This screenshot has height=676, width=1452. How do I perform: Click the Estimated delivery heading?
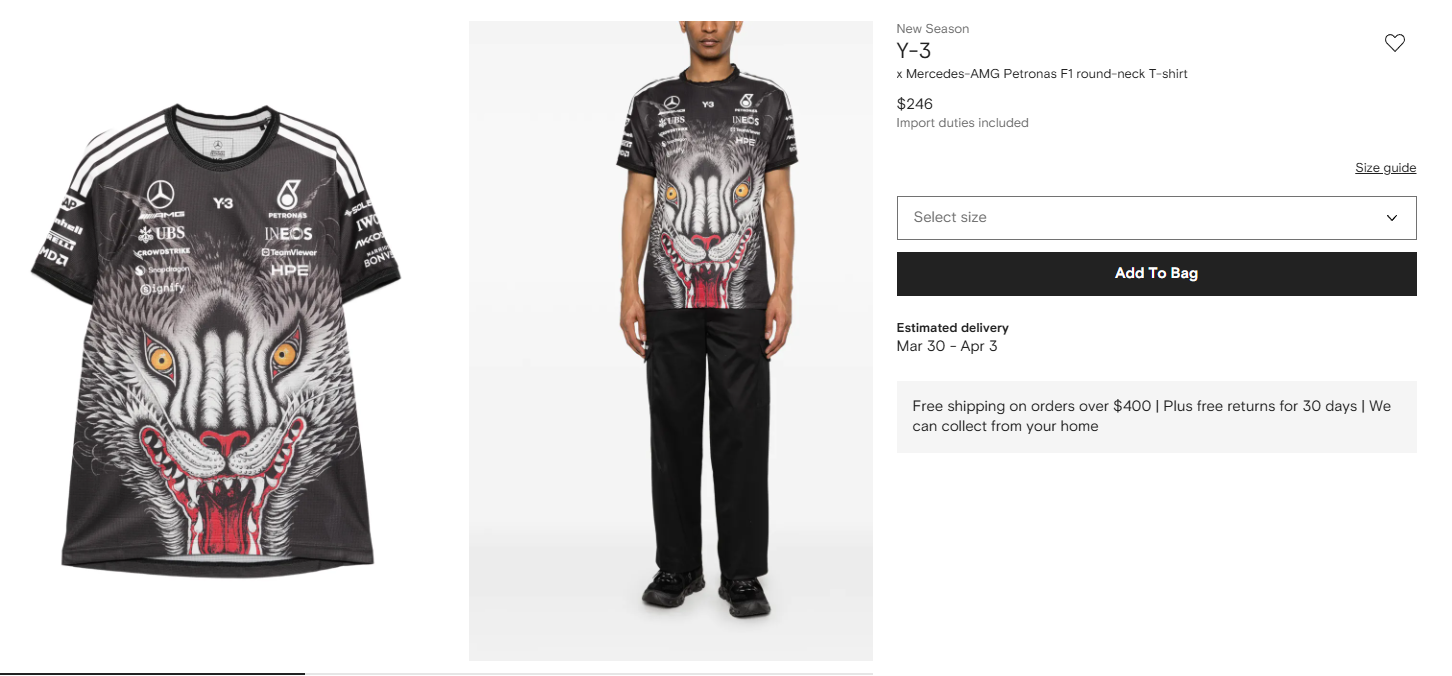[x=952, y=328]
